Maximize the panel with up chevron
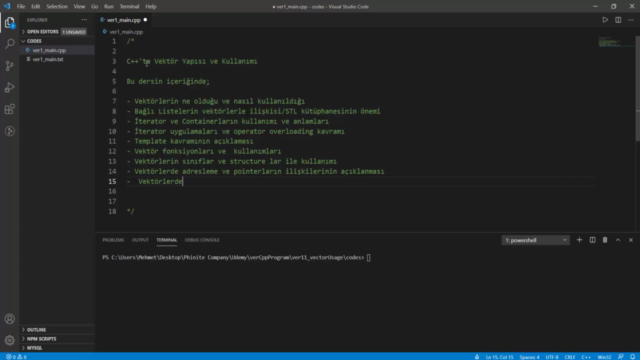 pos(618,240)
